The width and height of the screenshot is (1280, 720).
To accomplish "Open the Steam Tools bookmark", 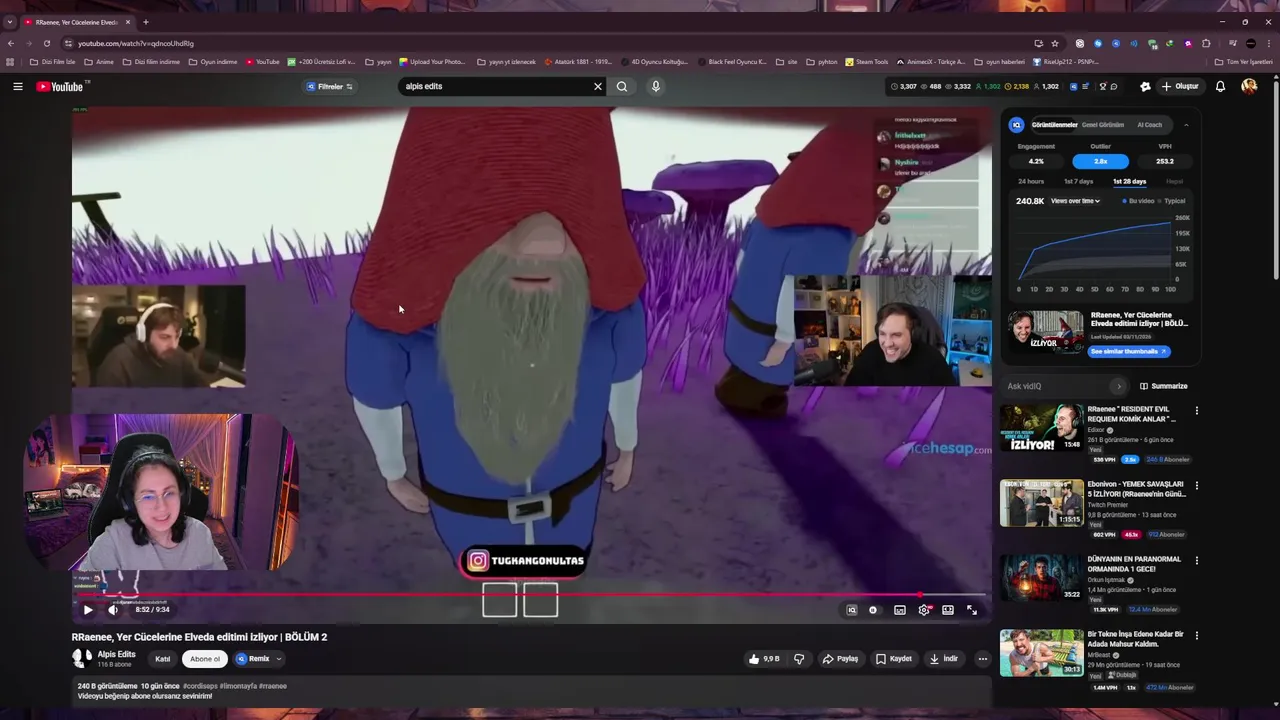I will tap(866, 62).
